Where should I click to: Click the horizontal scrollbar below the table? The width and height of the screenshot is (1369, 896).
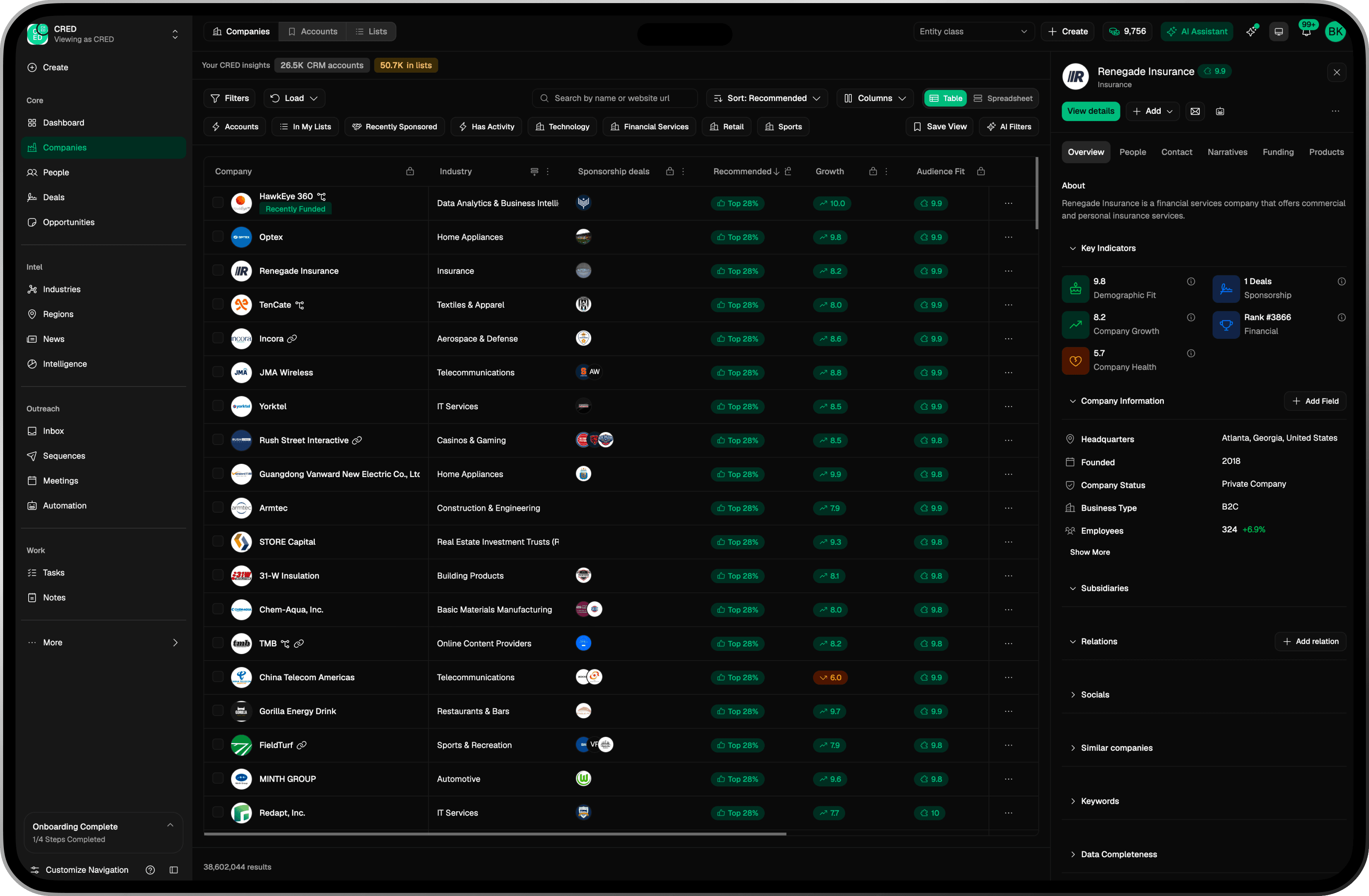click(x=495, y=834)
